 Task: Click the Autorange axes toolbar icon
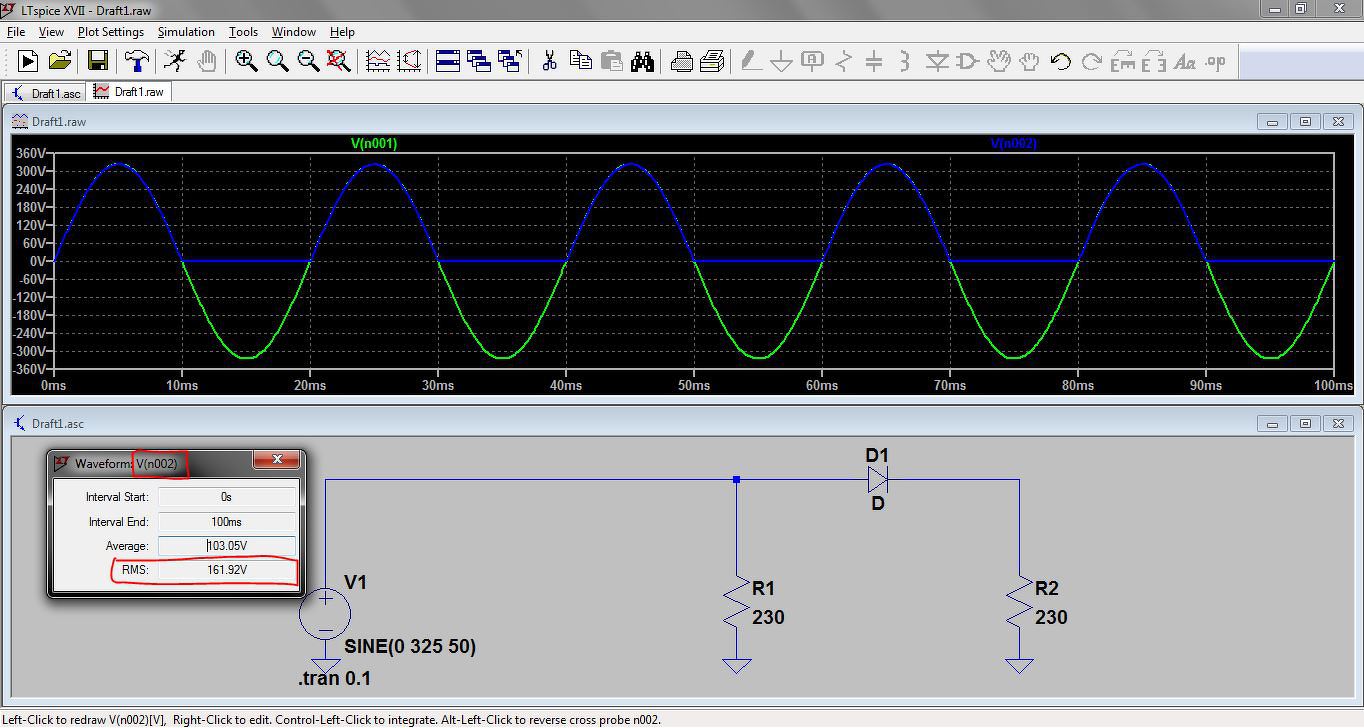coord(409,62)
